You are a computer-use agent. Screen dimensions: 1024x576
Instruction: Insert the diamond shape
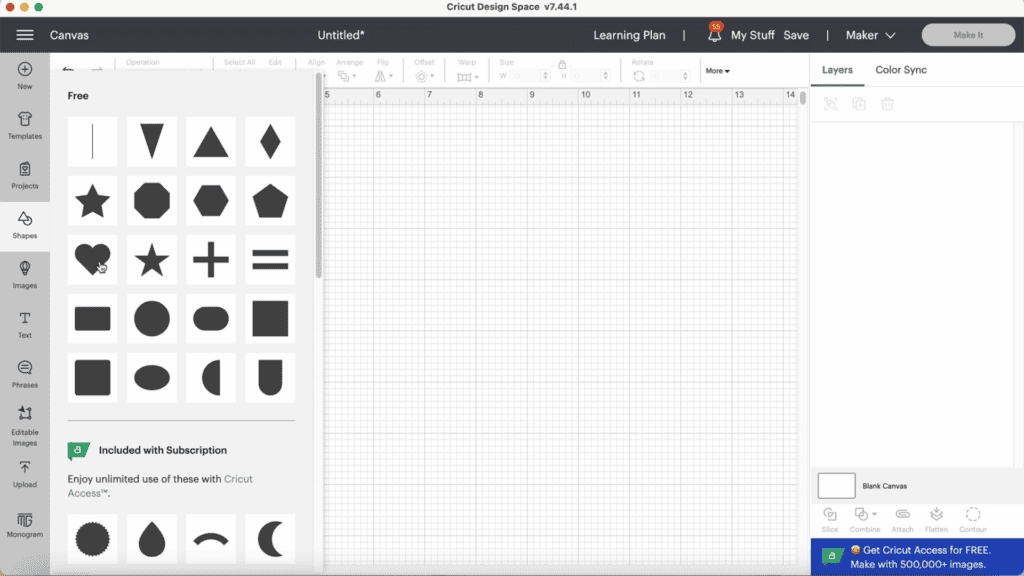click(x=270, y=142)
